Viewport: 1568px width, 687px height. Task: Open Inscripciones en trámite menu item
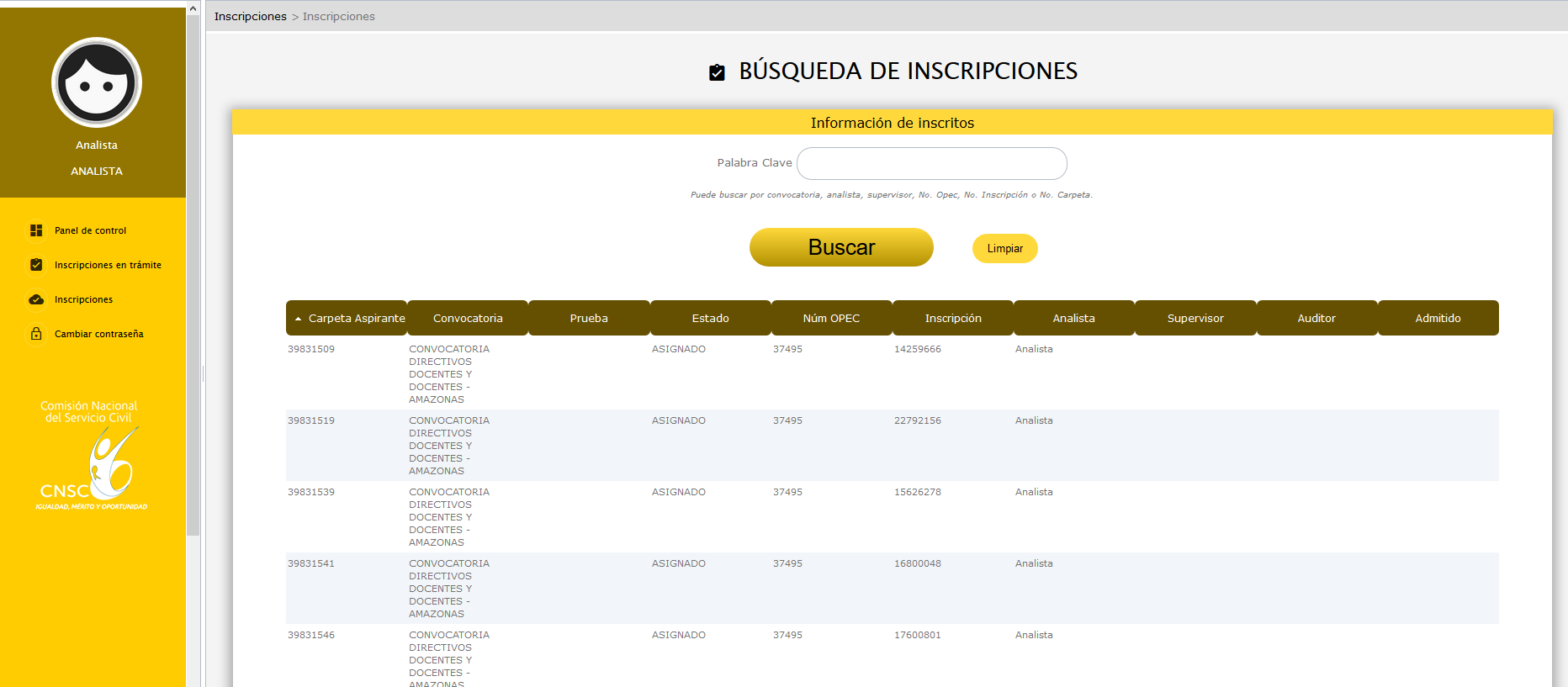click(x=108, y=265)
